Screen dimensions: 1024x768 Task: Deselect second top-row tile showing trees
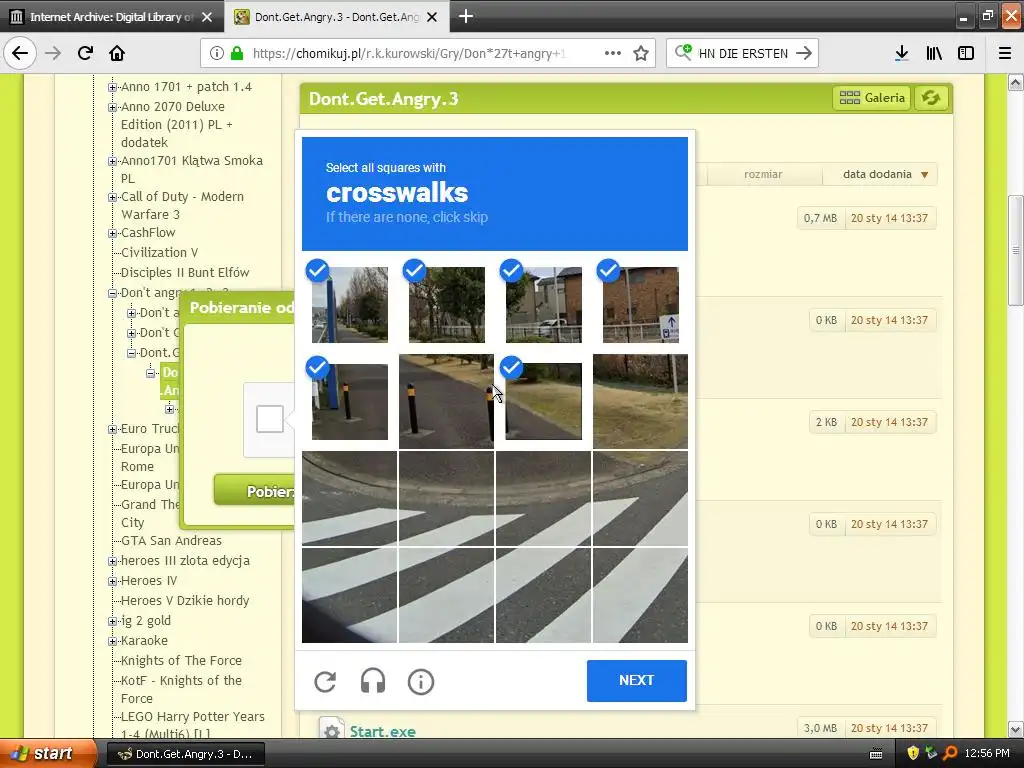pyautogui.click(x=447, y=304)
